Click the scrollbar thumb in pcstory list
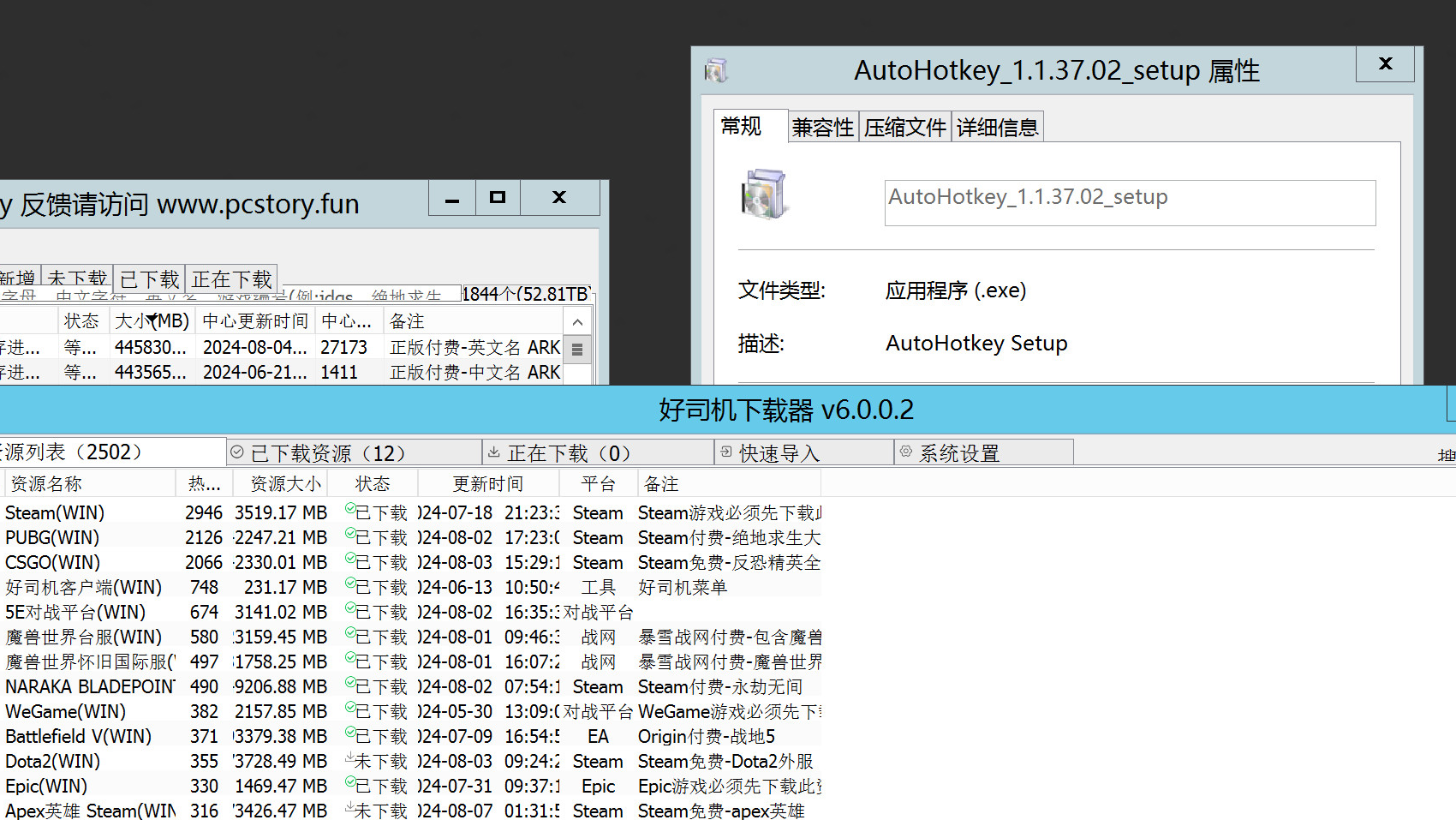1456x820 pixels. pos(577,350)
